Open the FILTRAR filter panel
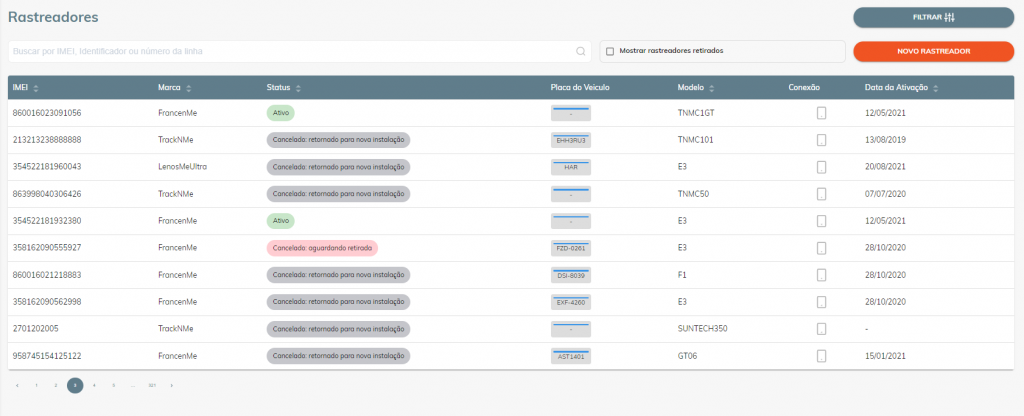The width and height of the screenshot is (1024, 416). point(933,18)
